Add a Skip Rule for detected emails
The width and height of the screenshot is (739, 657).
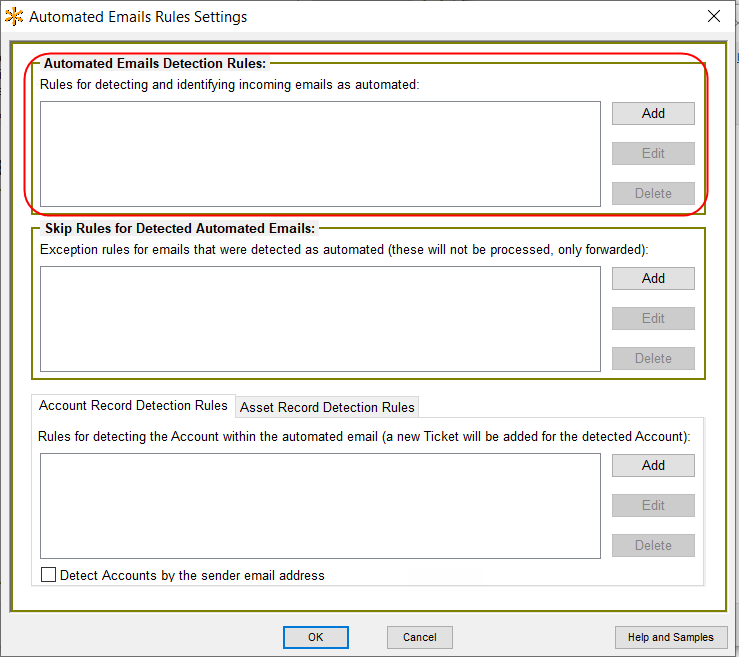653,278
